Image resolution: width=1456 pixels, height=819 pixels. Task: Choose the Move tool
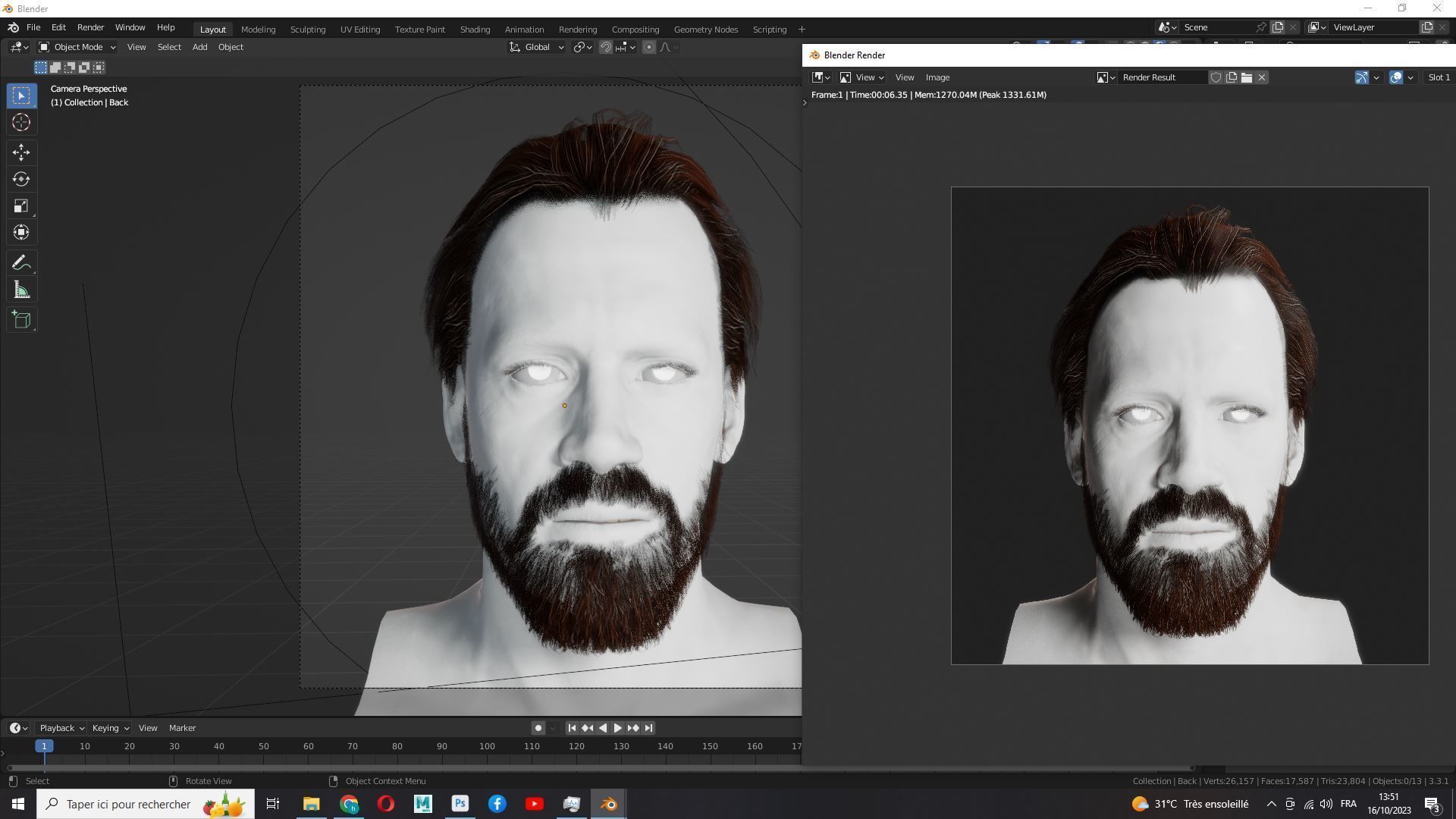pyautogui.click(x=21, y=152)
